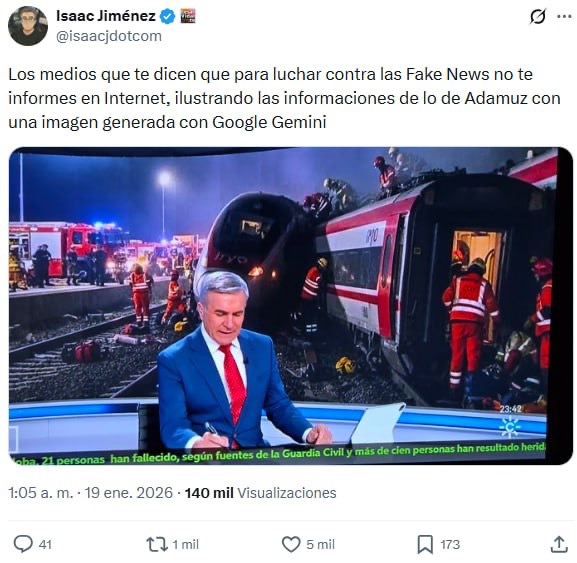Click the 1 mil reposts count
577x563 pixels.
[x=185, y=545]
